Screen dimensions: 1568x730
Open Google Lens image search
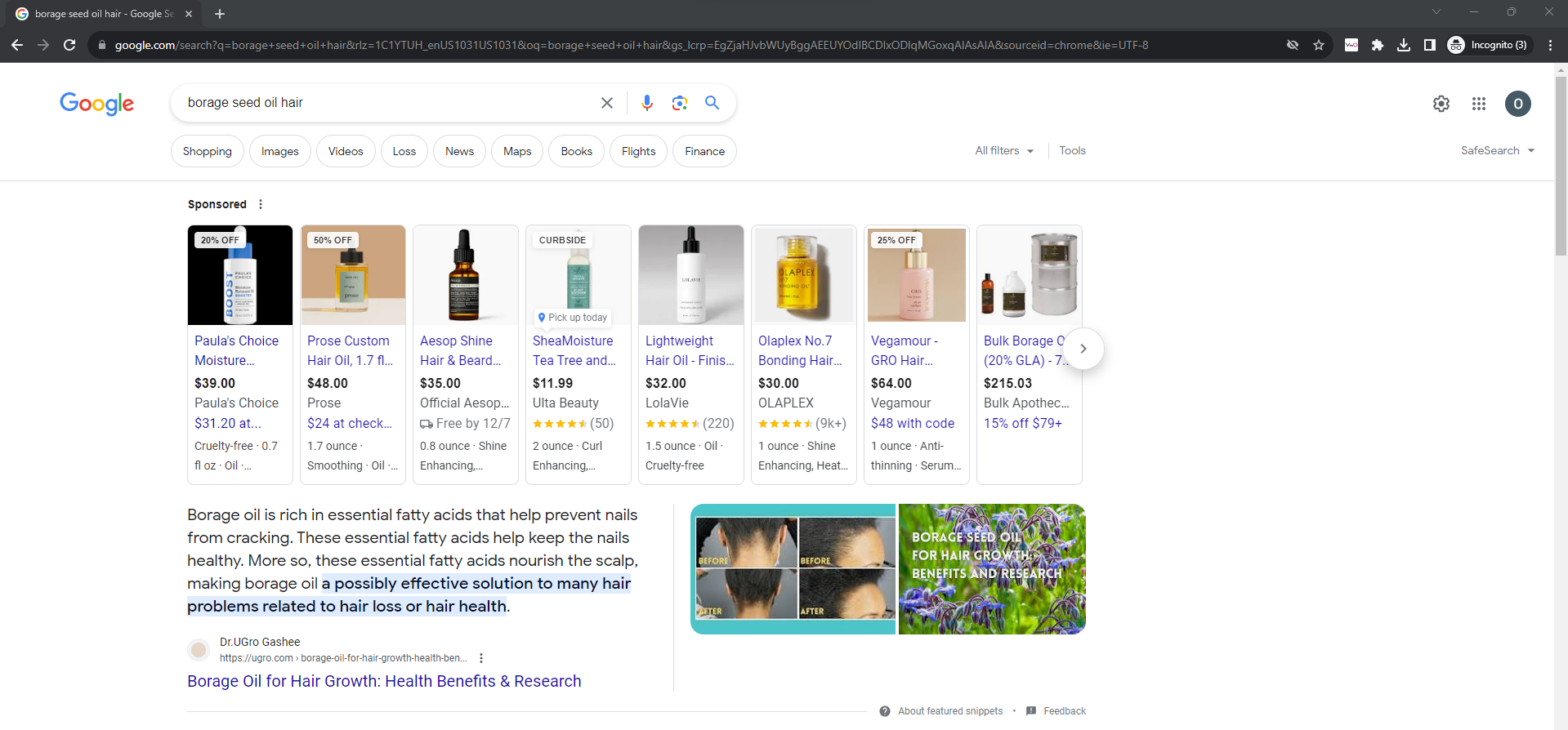click(679, 103)
